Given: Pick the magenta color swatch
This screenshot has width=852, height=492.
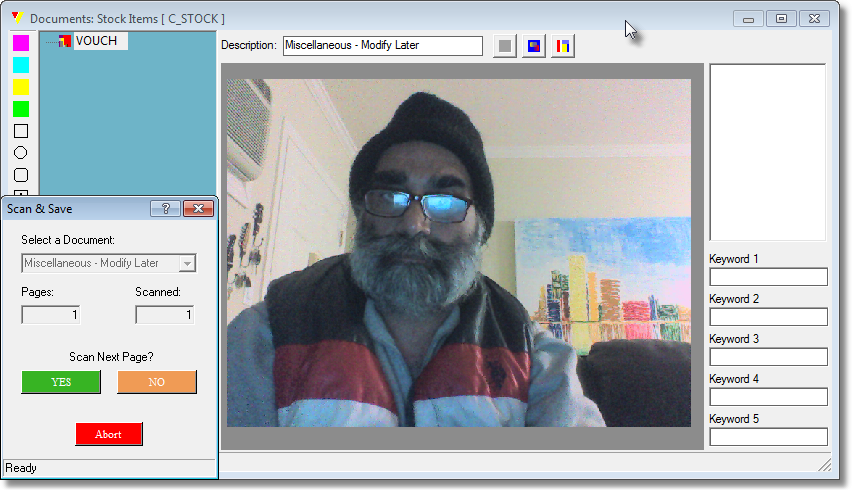Looking at the screenshot, I should coord(21,43).
